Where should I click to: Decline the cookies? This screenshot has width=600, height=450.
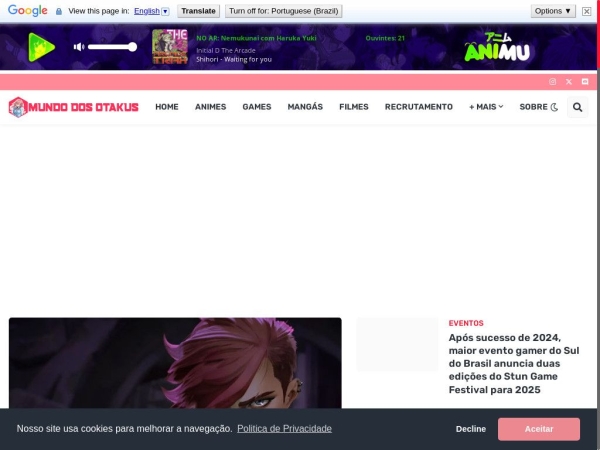click(x=471, y=429)
